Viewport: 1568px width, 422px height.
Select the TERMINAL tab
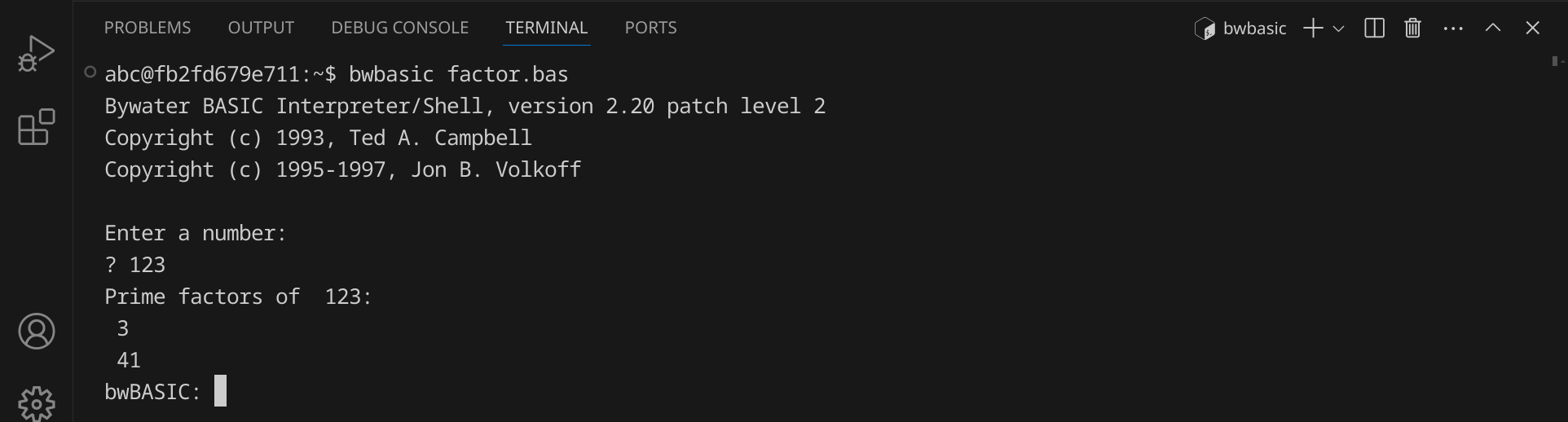(546, 28)
